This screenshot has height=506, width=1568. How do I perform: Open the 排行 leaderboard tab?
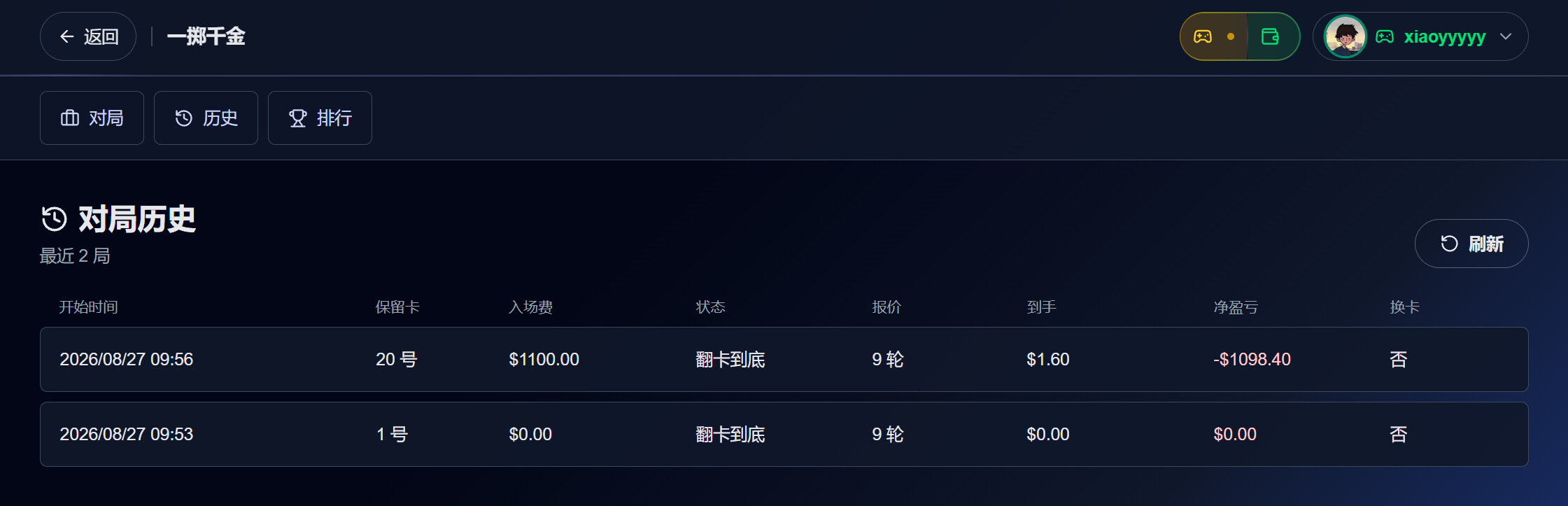click(320, 118)
